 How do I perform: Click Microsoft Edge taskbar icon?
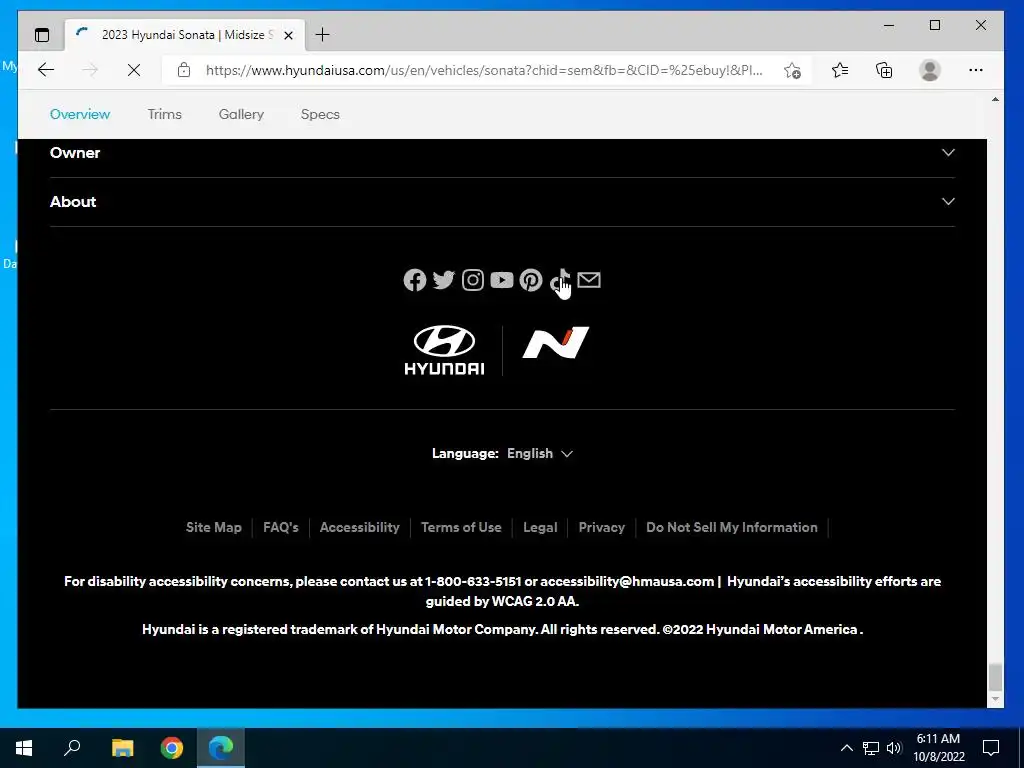[x=221, y=748]
